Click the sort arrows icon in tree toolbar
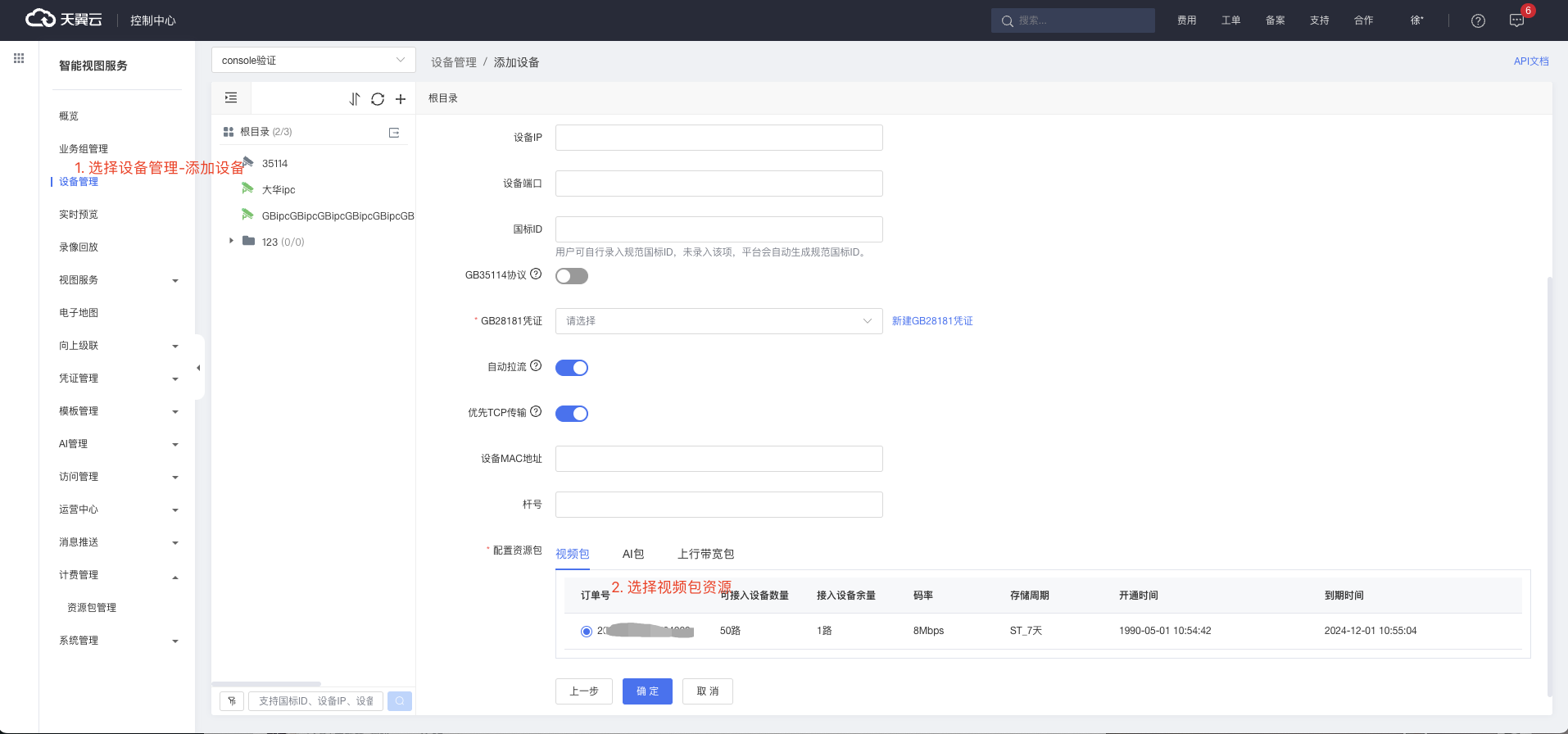The height and width of the screenshot is (734, 1568). pos(355,99)
